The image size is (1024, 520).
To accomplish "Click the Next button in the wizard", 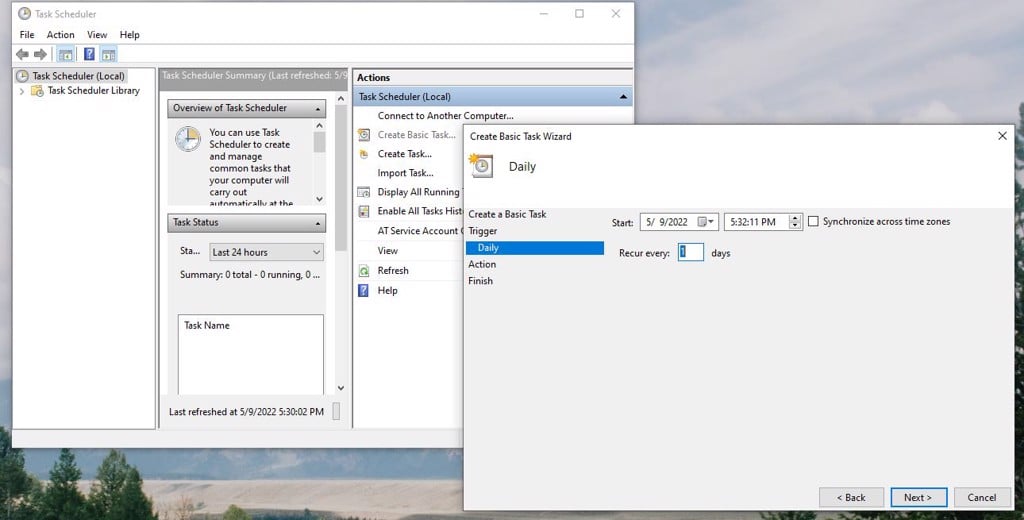I will point(918,497).
